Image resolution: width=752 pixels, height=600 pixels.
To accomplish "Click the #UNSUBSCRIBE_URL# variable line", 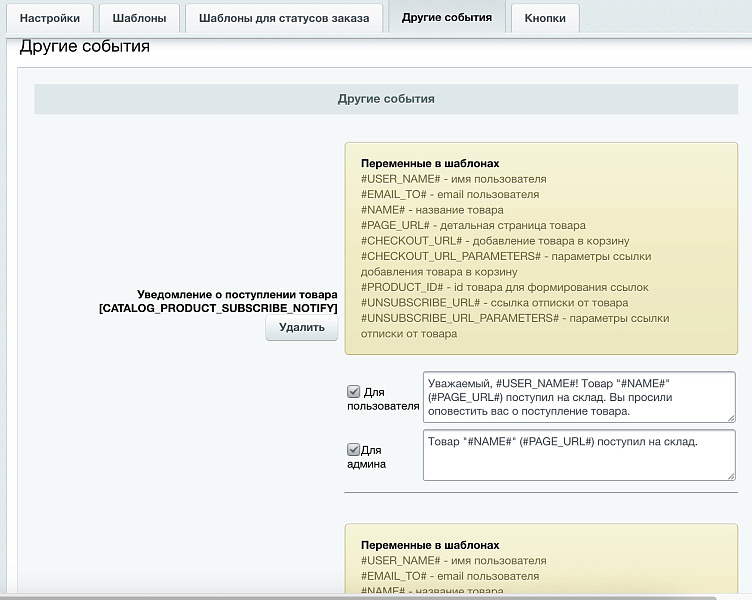I will (x=494, y=302).
